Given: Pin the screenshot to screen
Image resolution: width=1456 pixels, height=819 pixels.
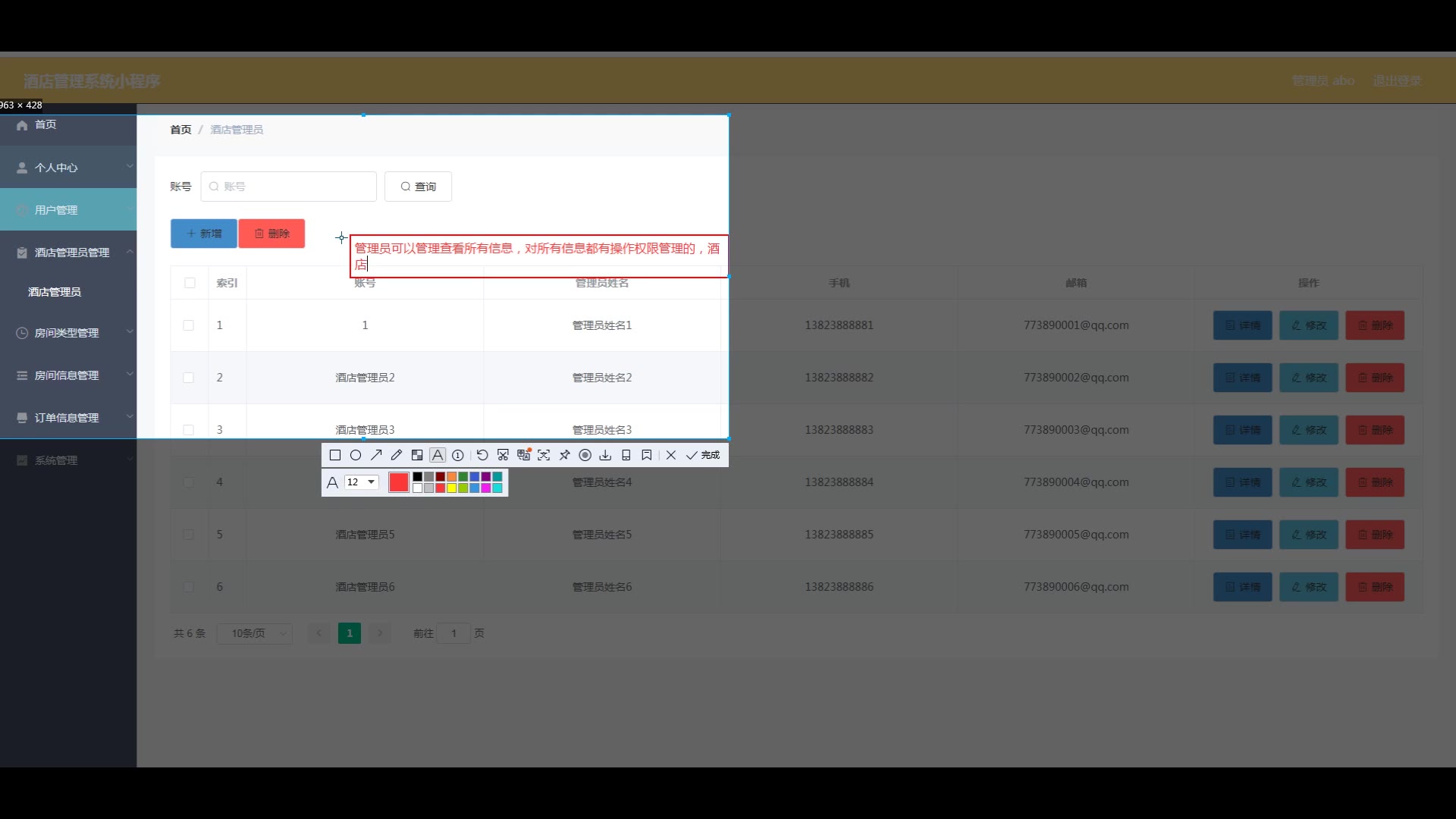Looking at the screenshot, I should 564,455.
